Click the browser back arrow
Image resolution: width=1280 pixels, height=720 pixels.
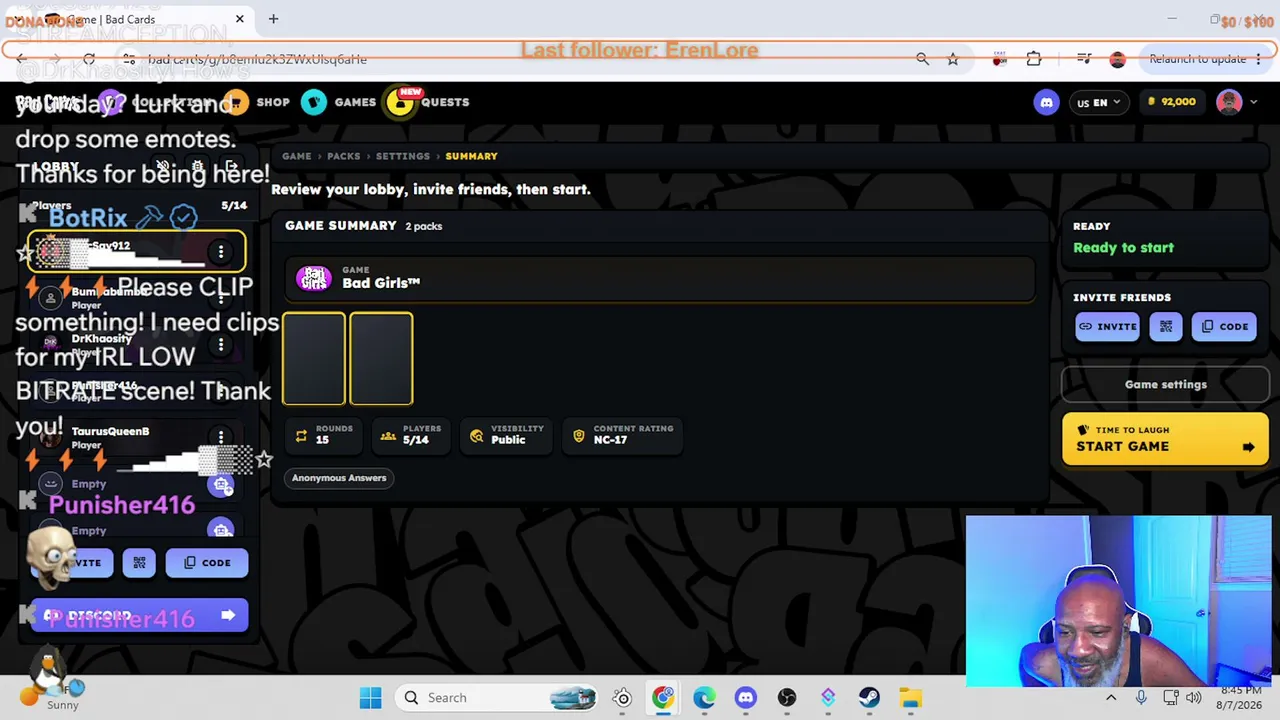22,59
